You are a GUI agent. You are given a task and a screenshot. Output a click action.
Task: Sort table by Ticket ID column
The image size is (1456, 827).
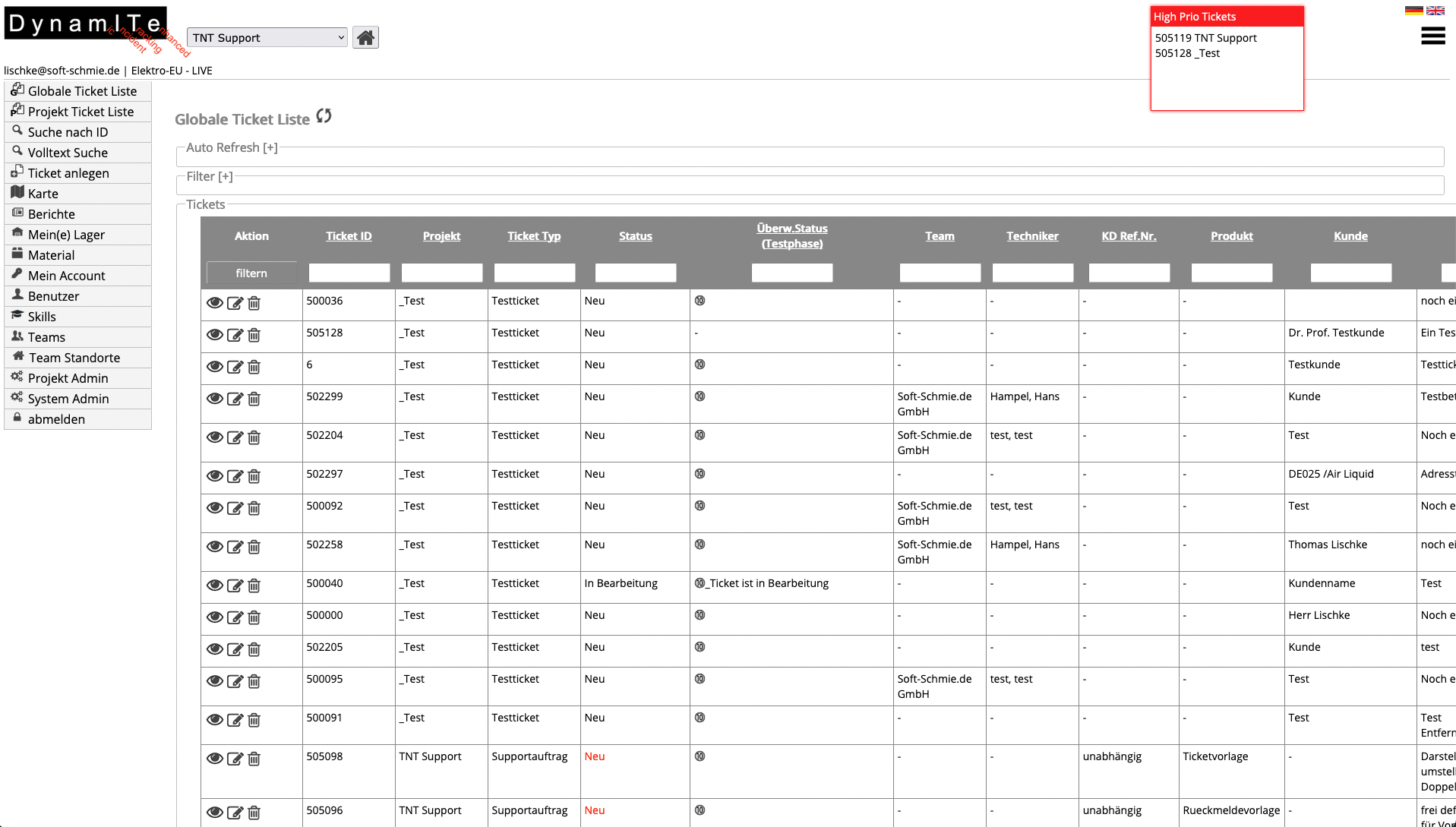[x=349, y=236]
